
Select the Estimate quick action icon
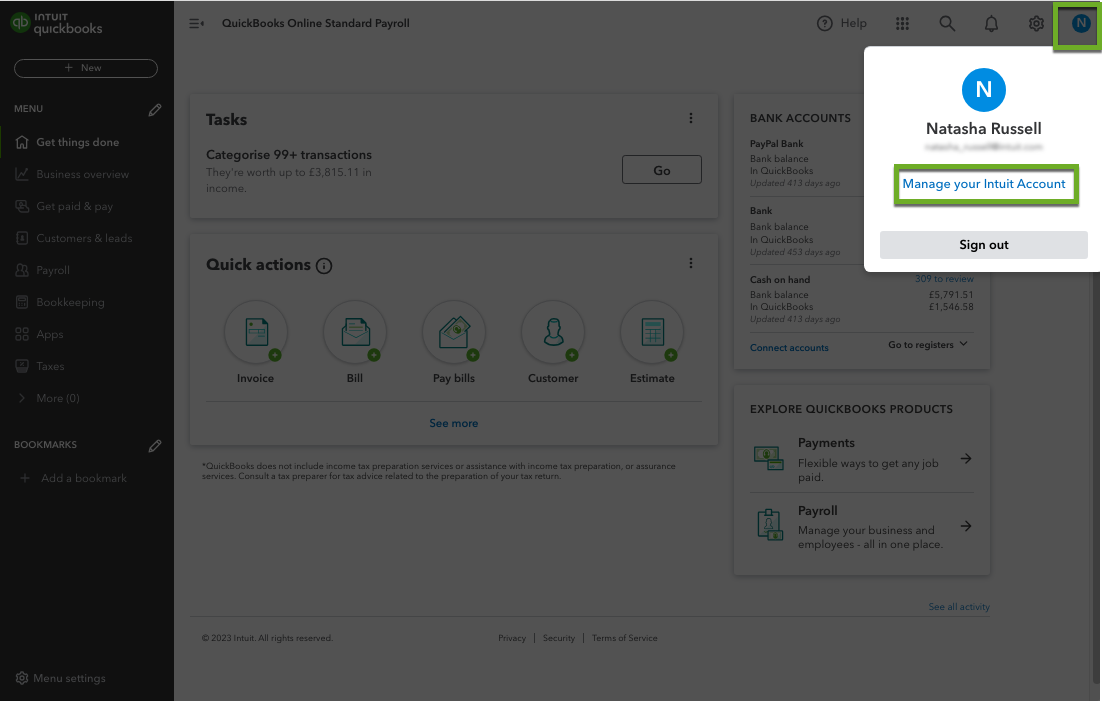point(652,333)
